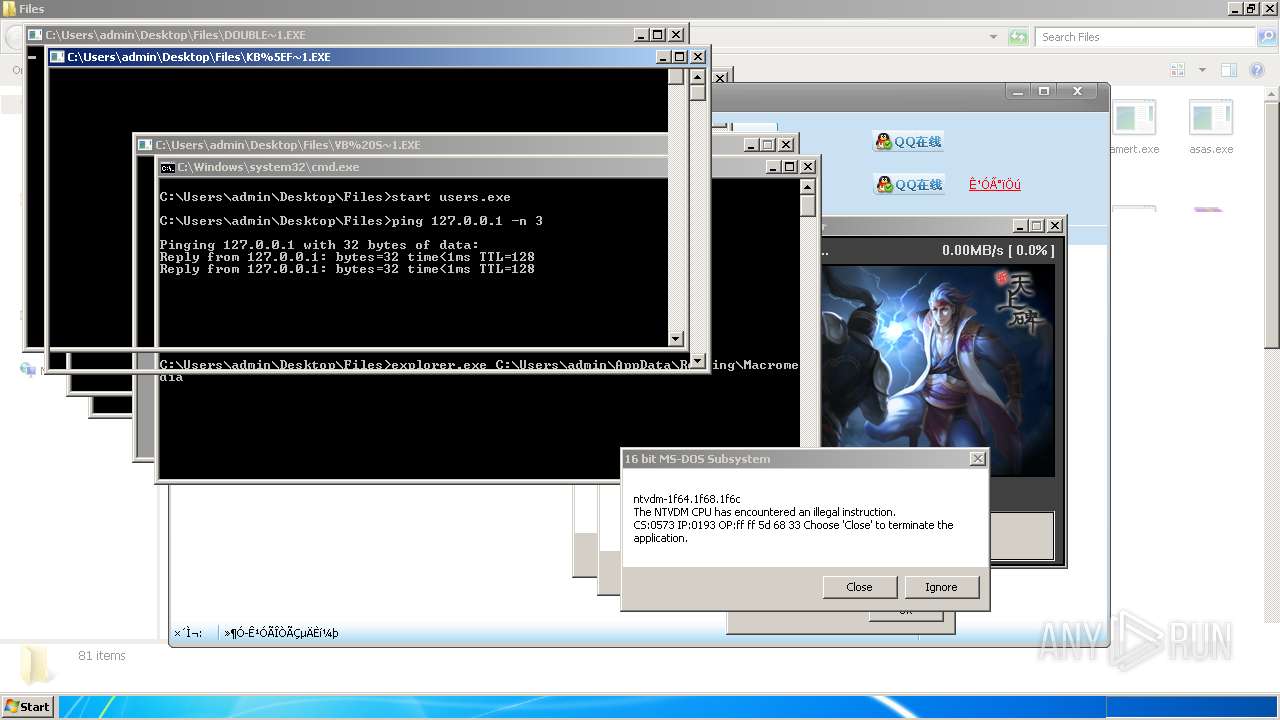1280x720 pixels.
Task: Close the game downloader window
Action: coord(1054,226)
